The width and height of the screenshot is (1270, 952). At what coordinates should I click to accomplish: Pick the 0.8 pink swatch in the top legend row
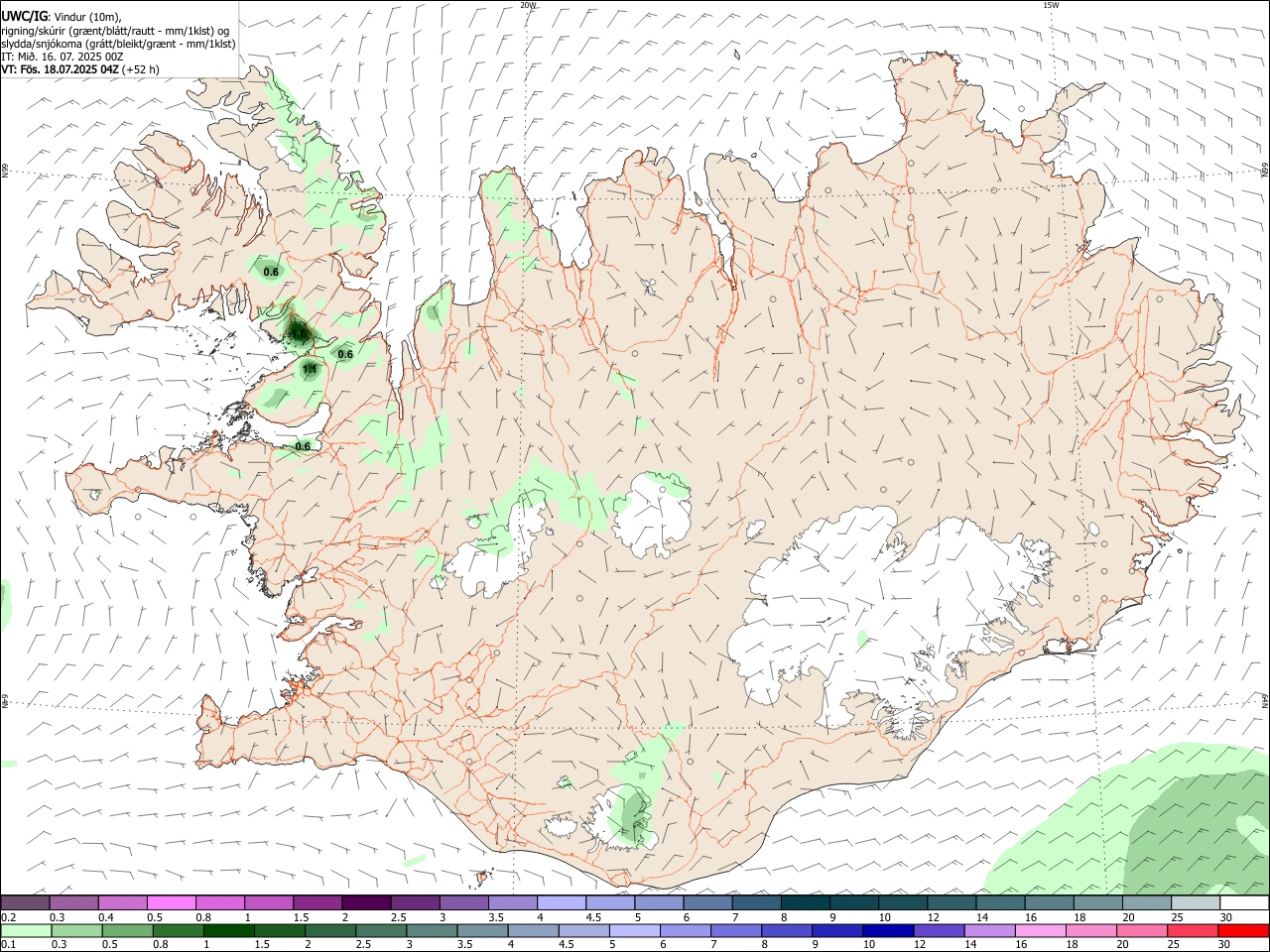pyautogui.click(x=219, y=902)
